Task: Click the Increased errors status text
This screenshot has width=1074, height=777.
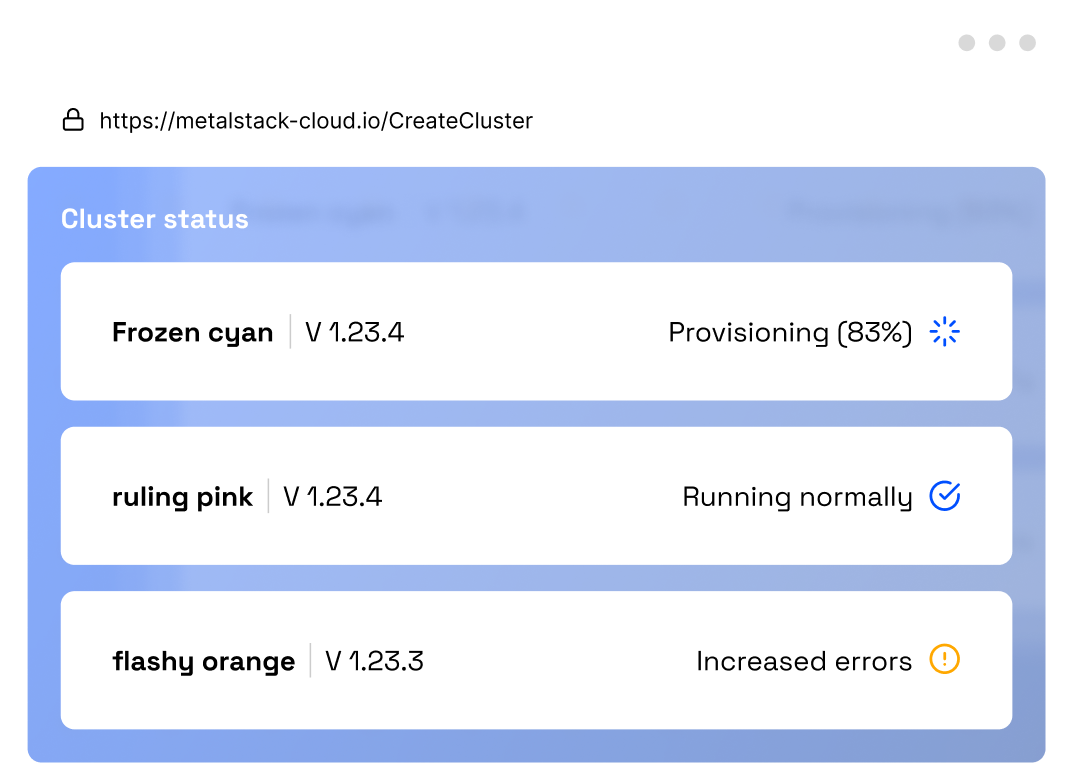Action: coord(804,661)
